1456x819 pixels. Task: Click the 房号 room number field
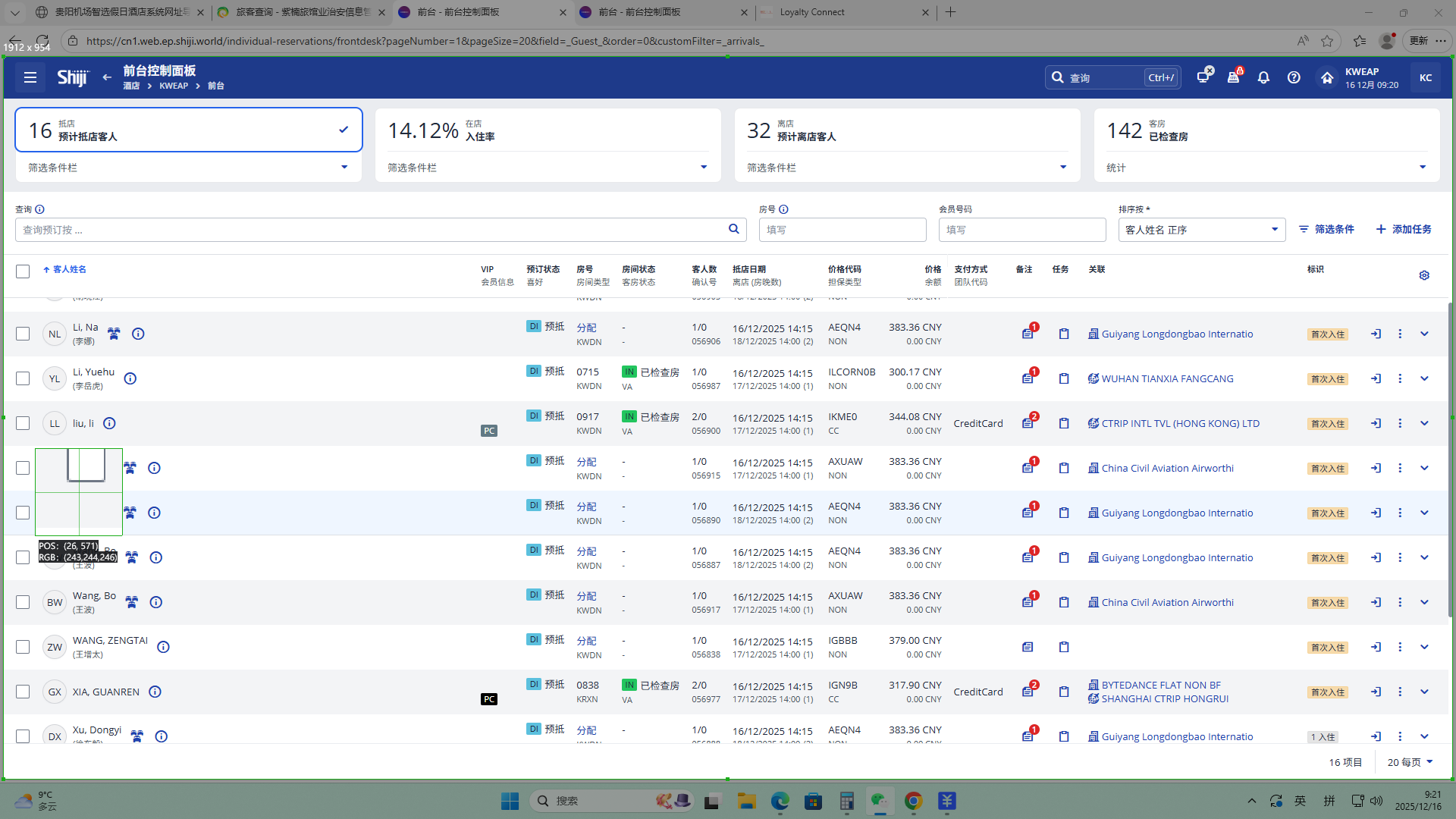pos(842,230)
